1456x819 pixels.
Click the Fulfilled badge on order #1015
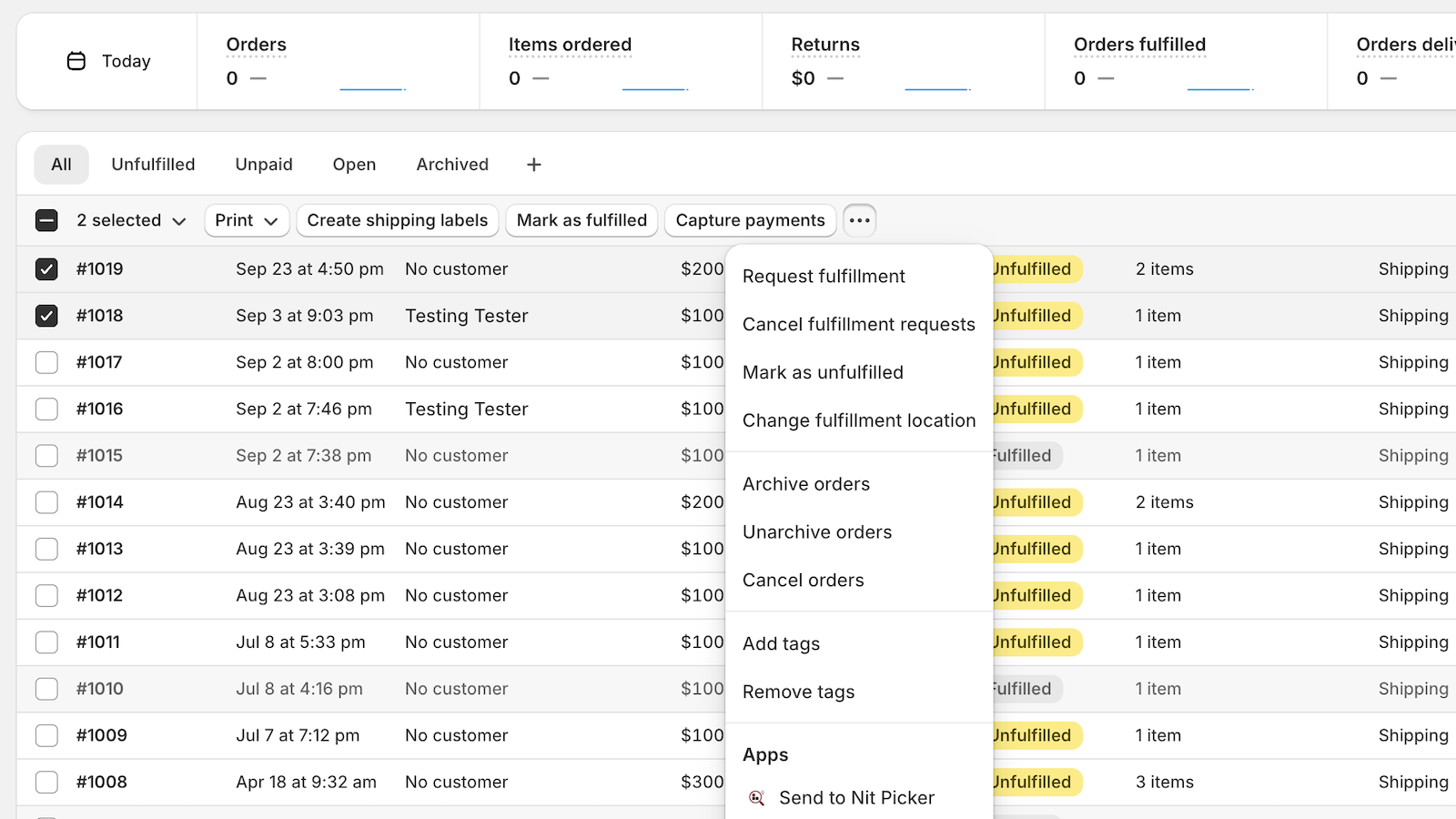tap(1024, 456)
